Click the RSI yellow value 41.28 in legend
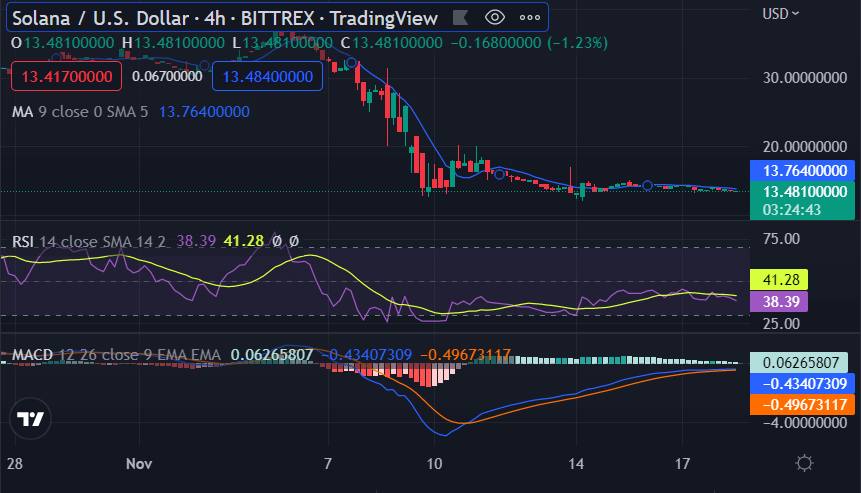861x493 pixels. click(244, 242)
